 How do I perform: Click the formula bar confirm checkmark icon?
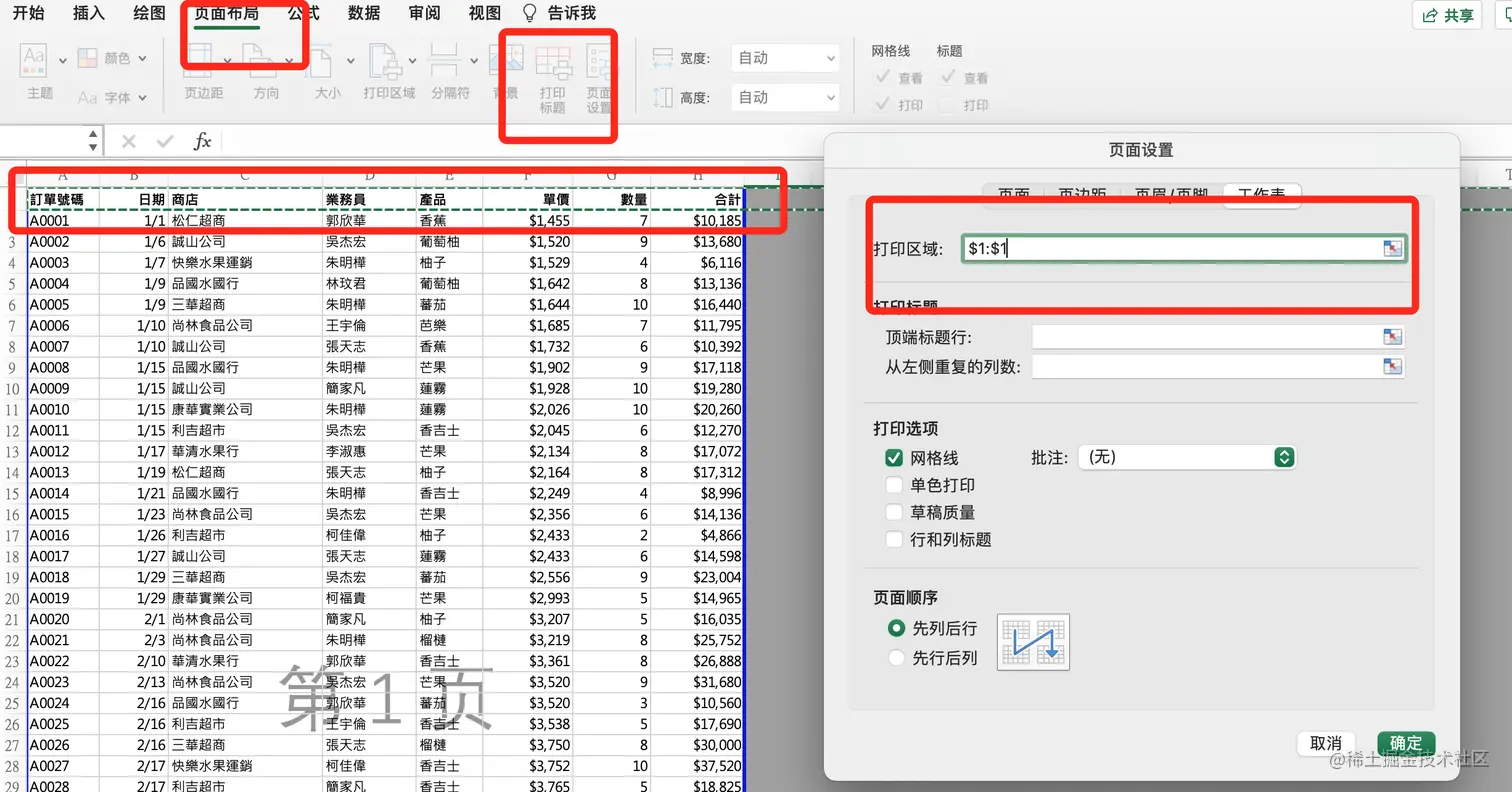point(165,141)
